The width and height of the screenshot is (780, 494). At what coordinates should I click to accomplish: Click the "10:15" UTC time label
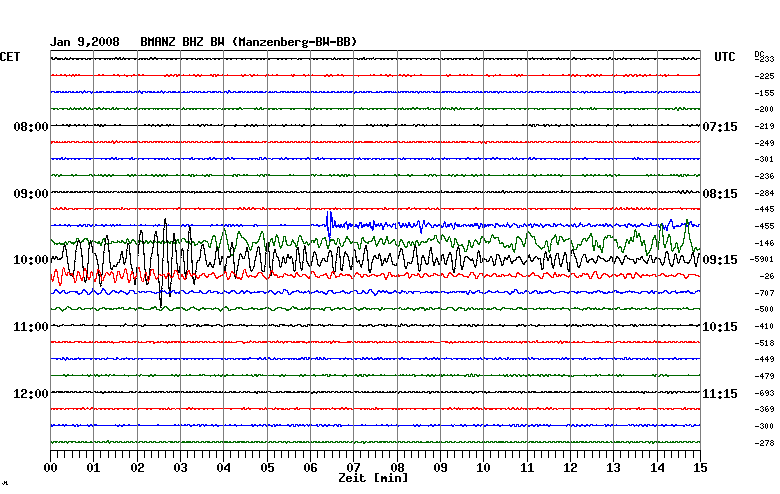(720, 327)
